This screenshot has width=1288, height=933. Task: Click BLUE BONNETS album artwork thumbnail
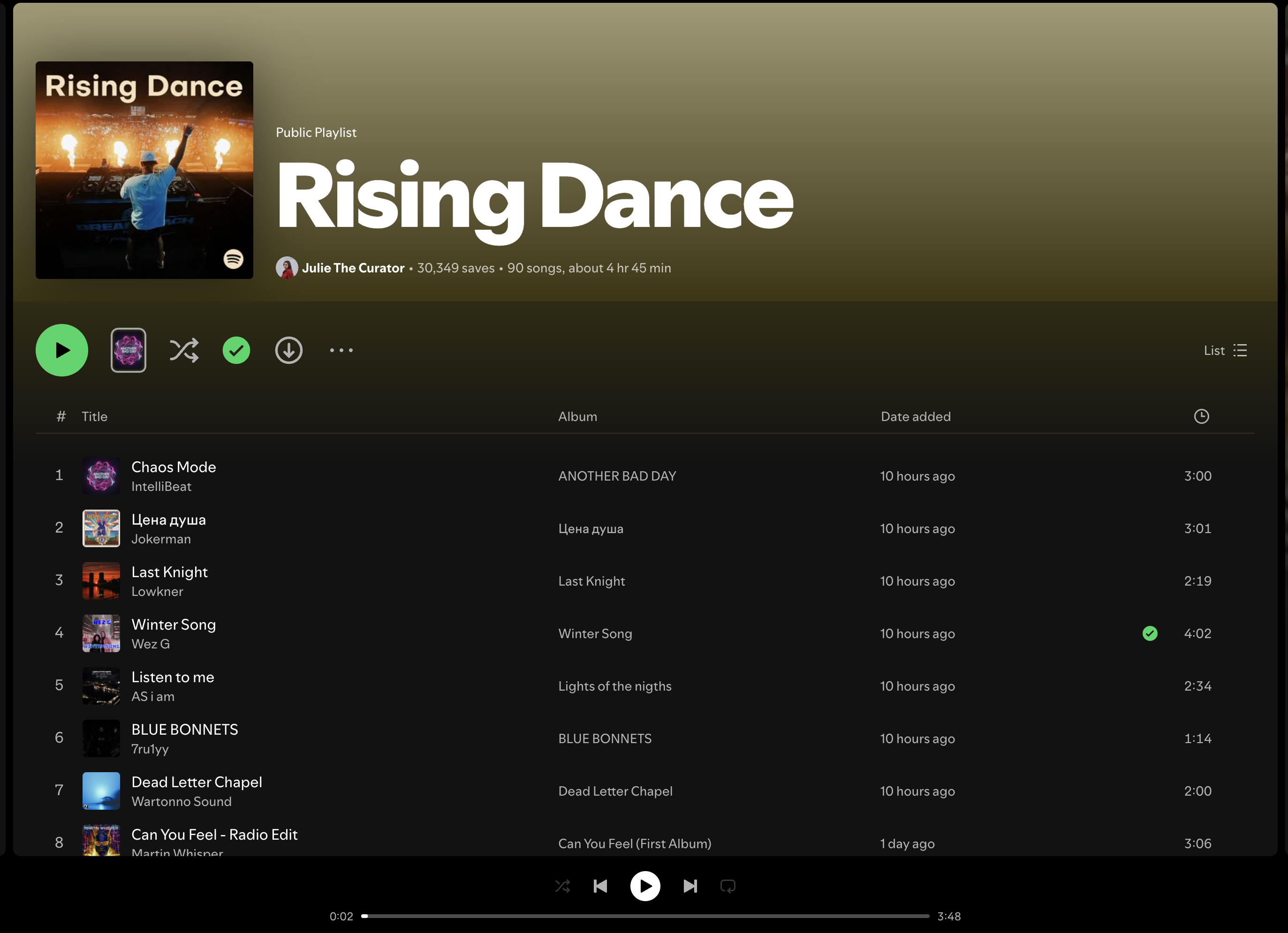pyautogui.click(x=101, y=738)
